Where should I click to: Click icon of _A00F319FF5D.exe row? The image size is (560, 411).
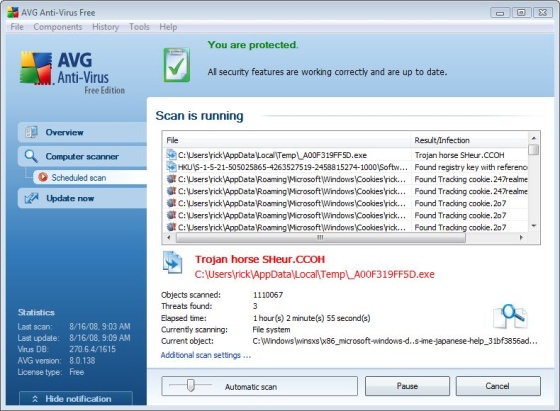(171, 155)
